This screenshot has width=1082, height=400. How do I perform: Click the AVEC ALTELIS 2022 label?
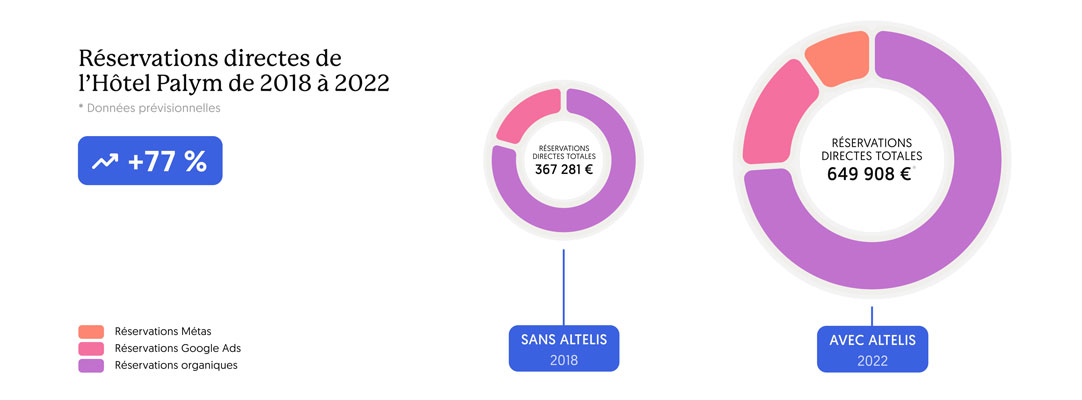[872, 349]
